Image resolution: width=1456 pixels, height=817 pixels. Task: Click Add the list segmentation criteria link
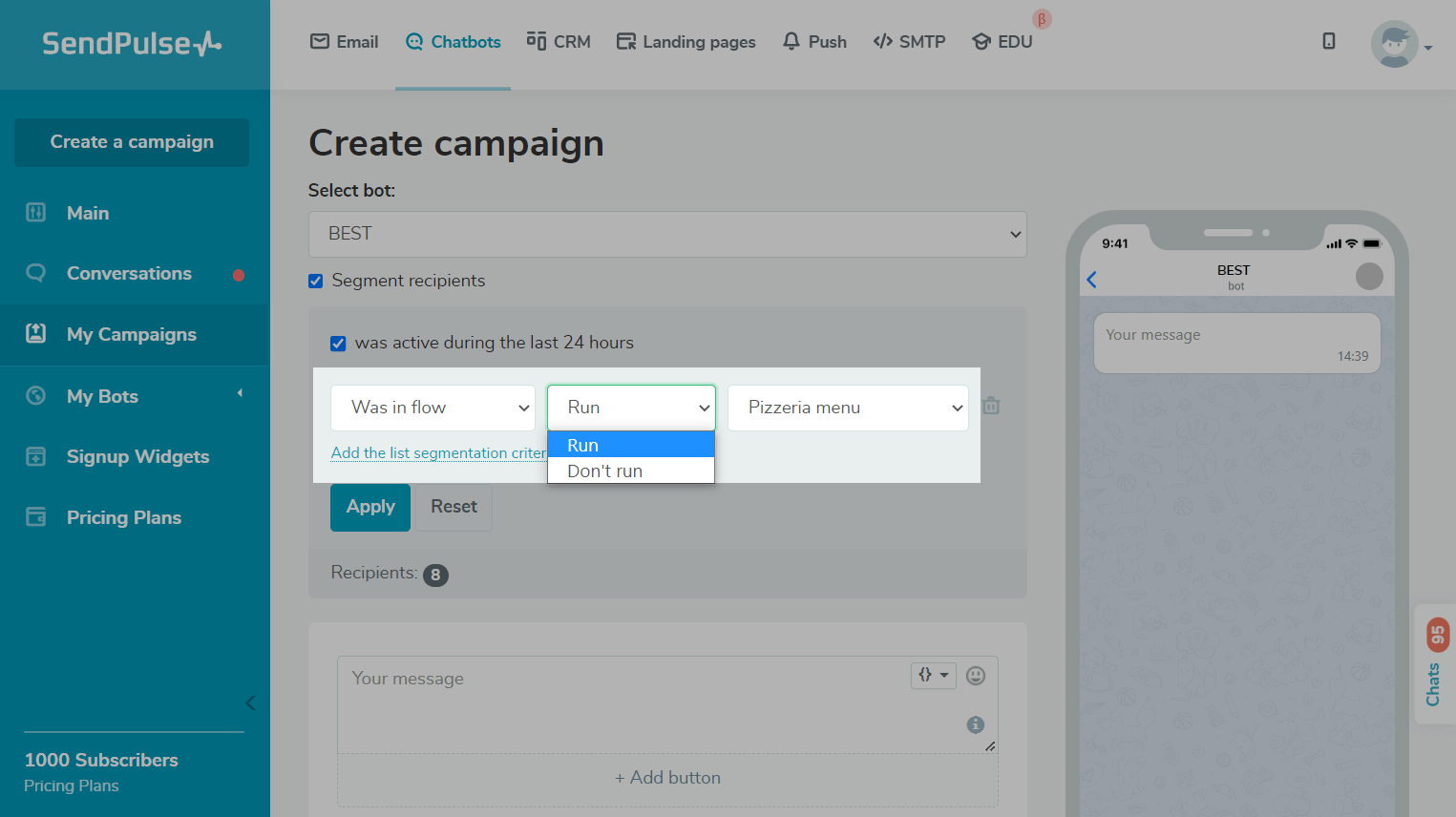tap(438, 453)
